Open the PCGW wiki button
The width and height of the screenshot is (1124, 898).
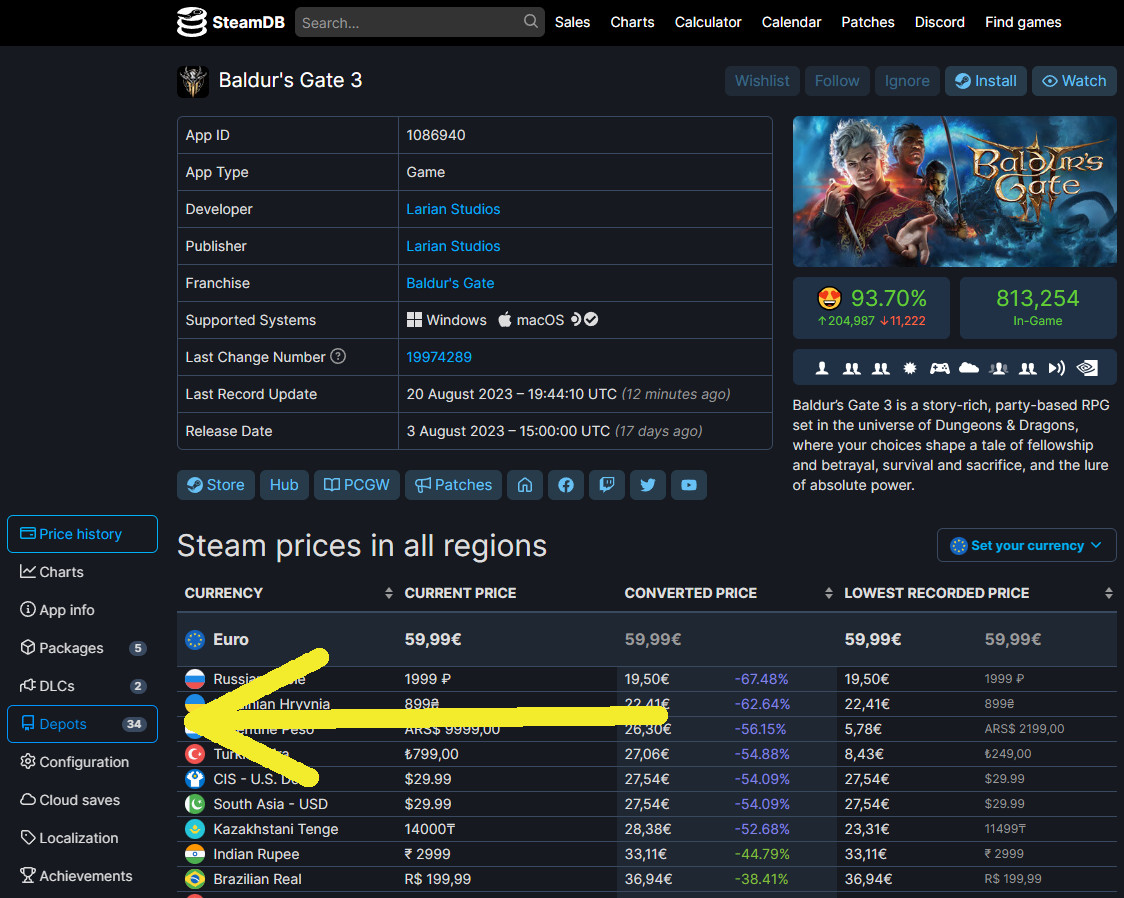tap(356, 485)
